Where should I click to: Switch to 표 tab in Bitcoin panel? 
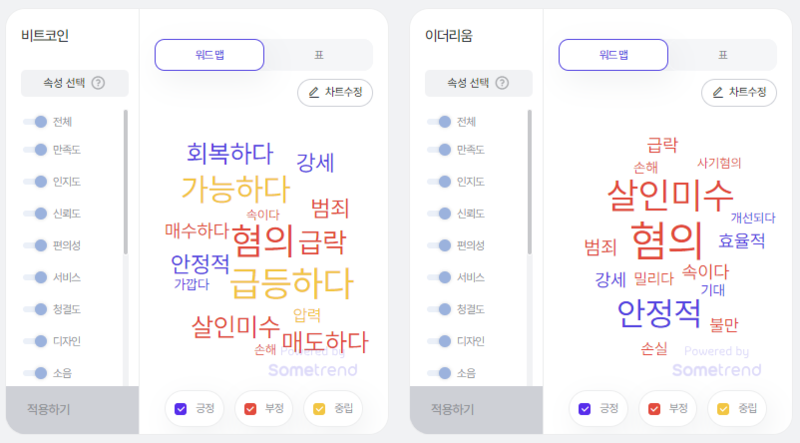tap(319, 55)
